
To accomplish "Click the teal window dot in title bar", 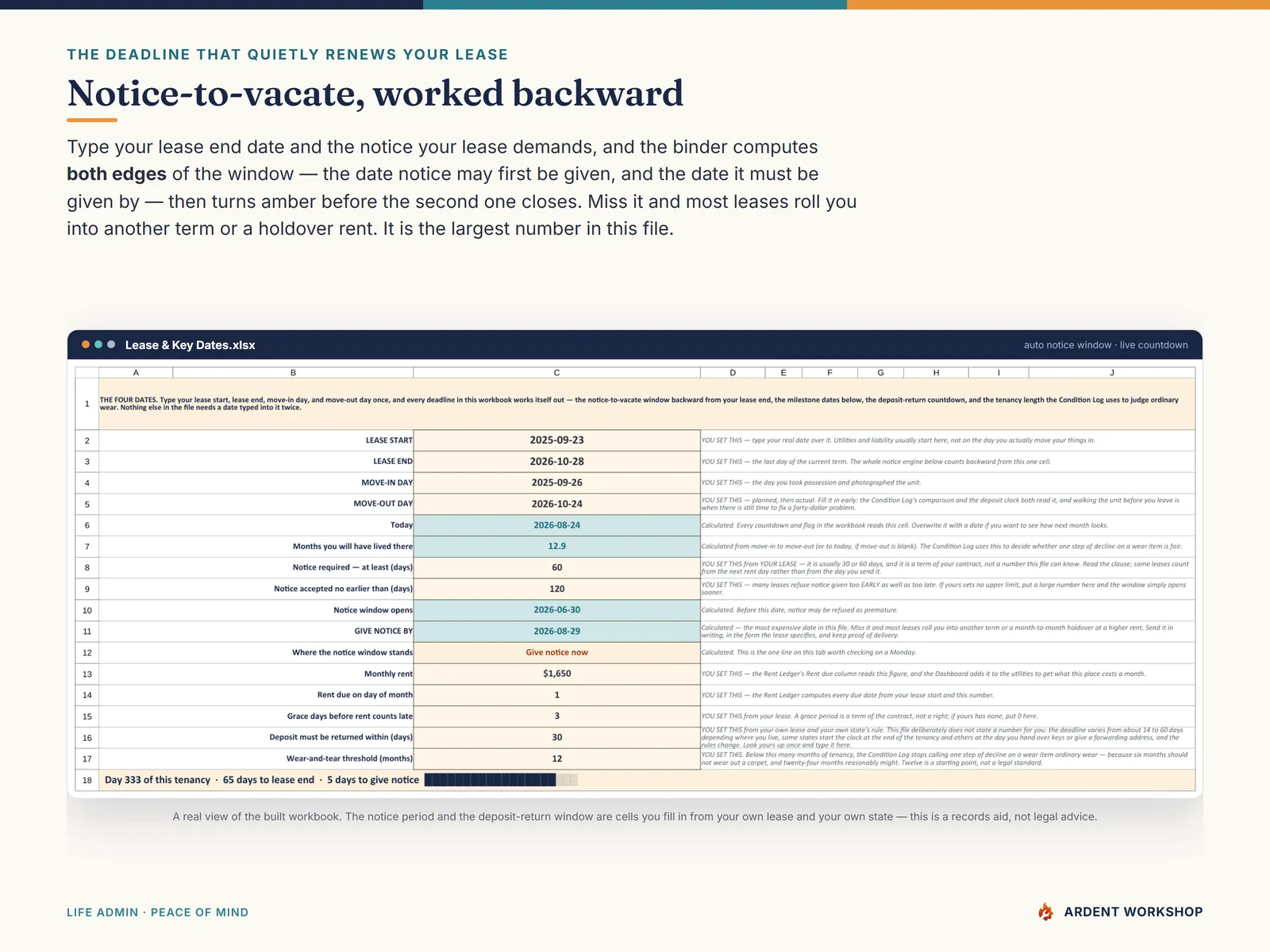I will [98, 344].
